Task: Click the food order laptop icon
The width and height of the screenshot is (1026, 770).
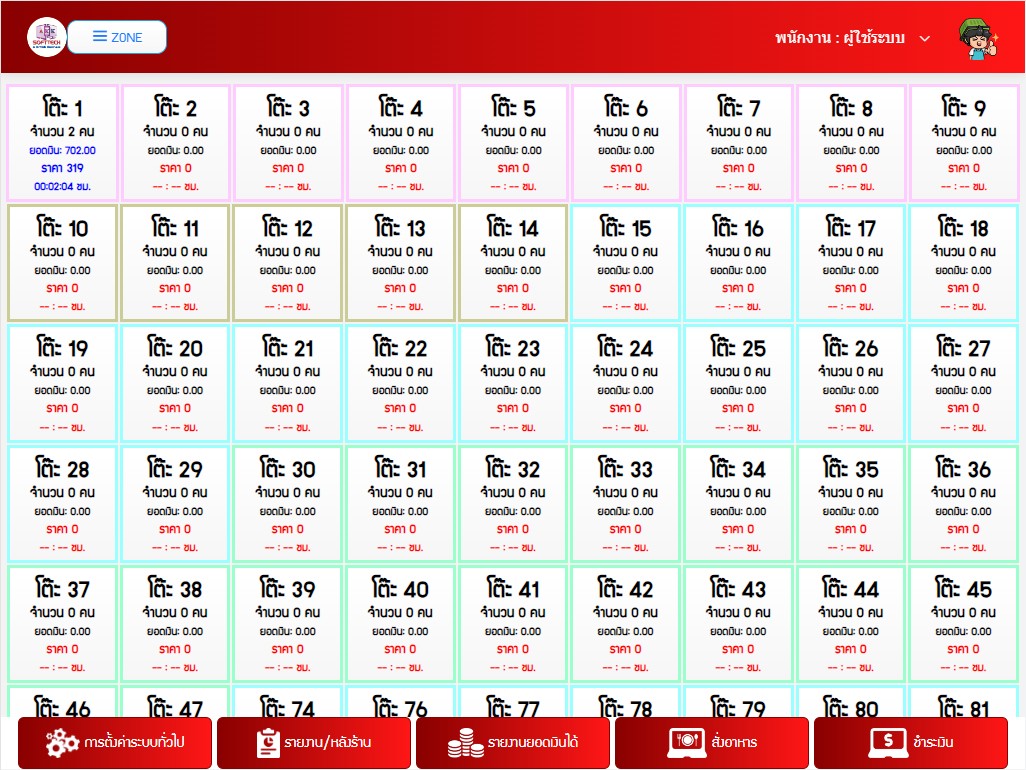Action: point(687,743)
